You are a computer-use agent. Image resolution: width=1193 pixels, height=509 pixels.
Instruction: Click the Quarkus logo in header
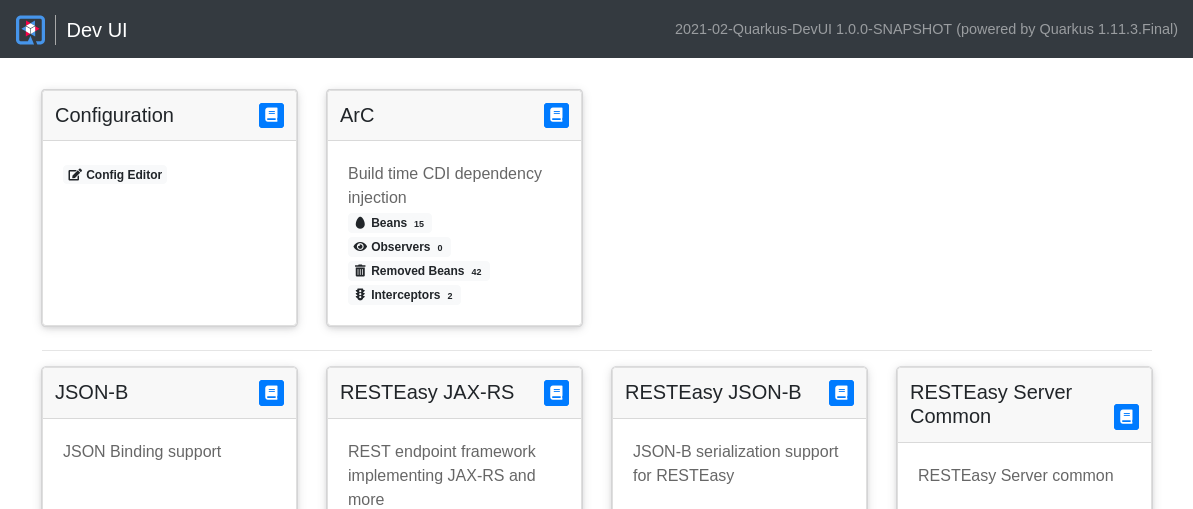pyautogui.click(x=30, y=30)
